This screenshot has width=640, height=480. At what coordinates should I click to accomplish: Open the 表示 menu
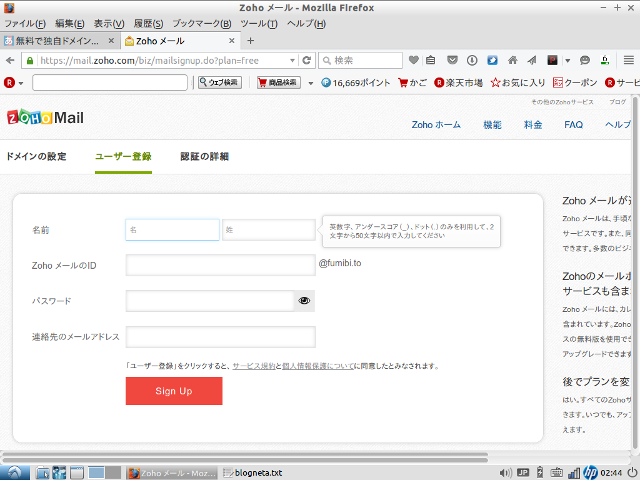point(109,24)
